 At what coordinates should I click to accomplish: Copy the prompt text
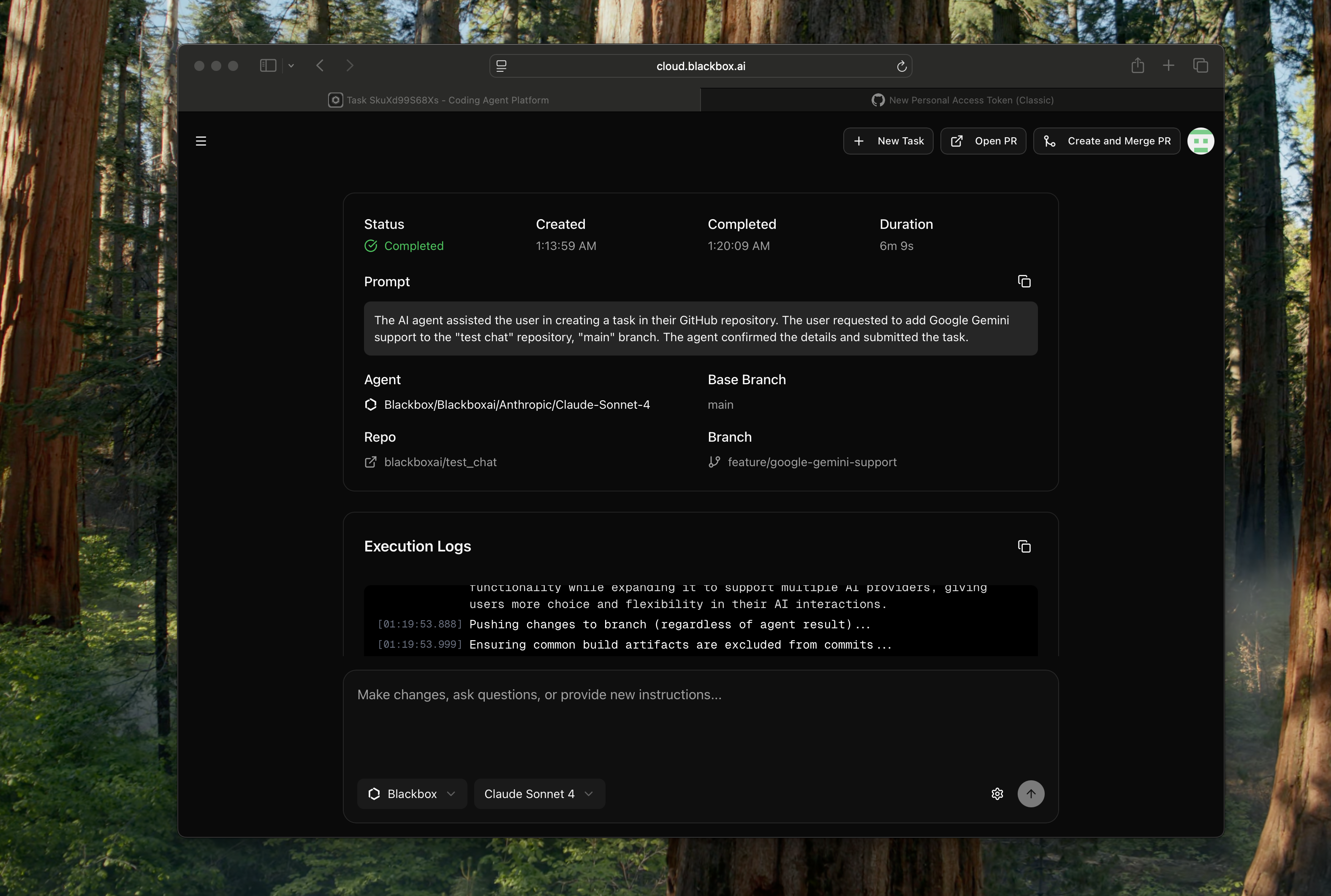click(1024, 282)
